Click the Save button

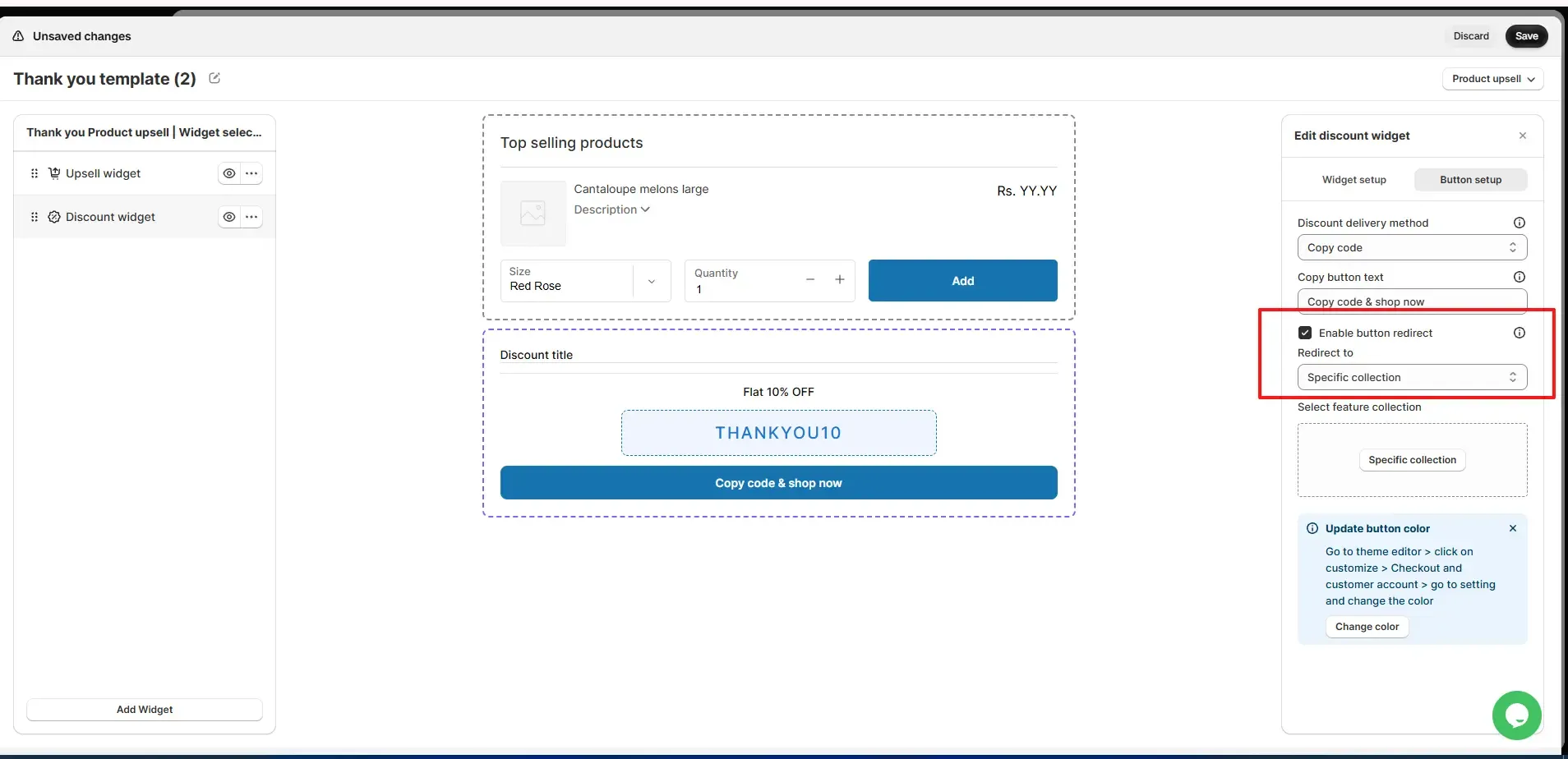1526,36
